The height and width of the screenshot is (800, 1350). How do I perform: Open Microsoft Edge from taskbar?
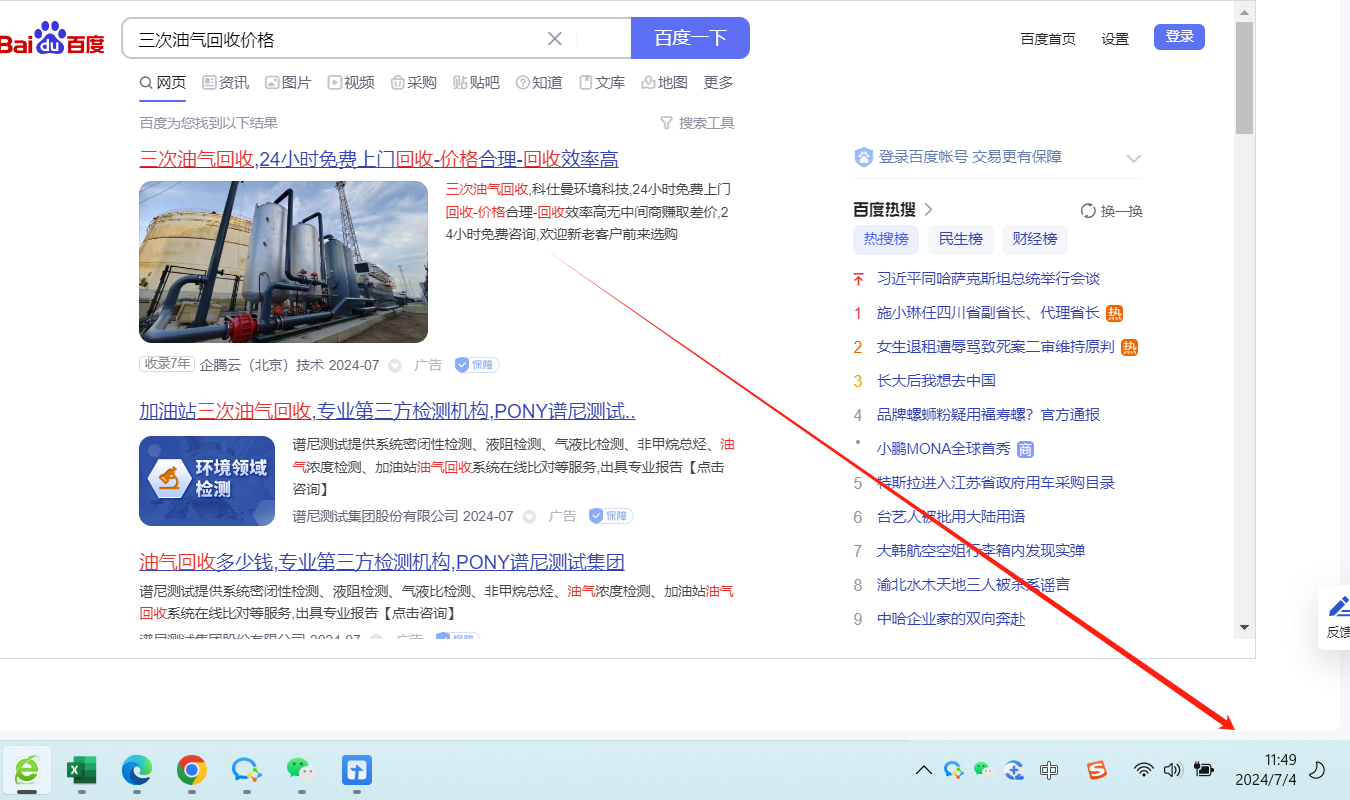tap(136, 770)
